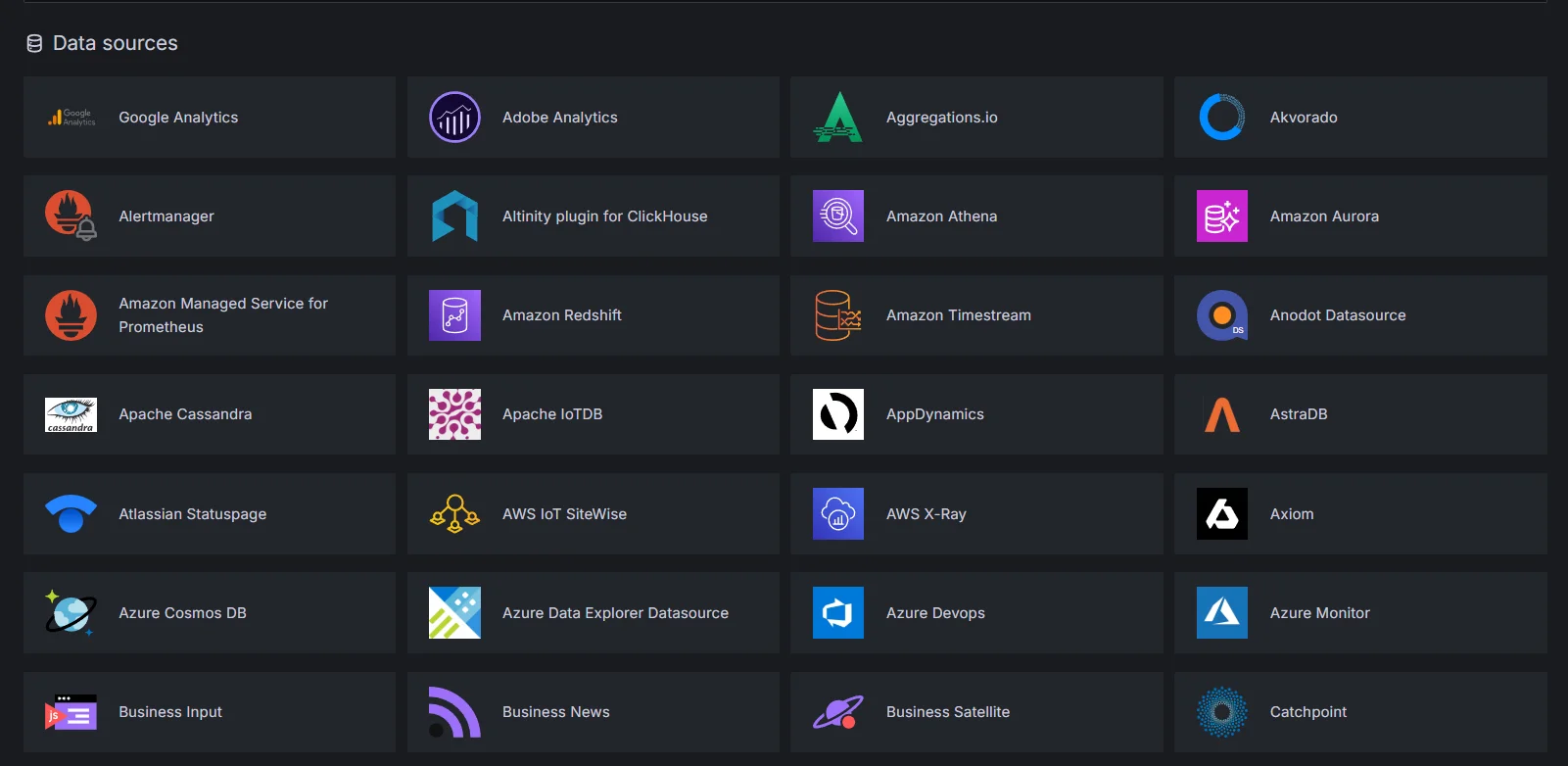Choose Azure Data Explorer Datasource
This screenshot has width=1568, height=766.
pyautogui.click(x=615, y=613)
